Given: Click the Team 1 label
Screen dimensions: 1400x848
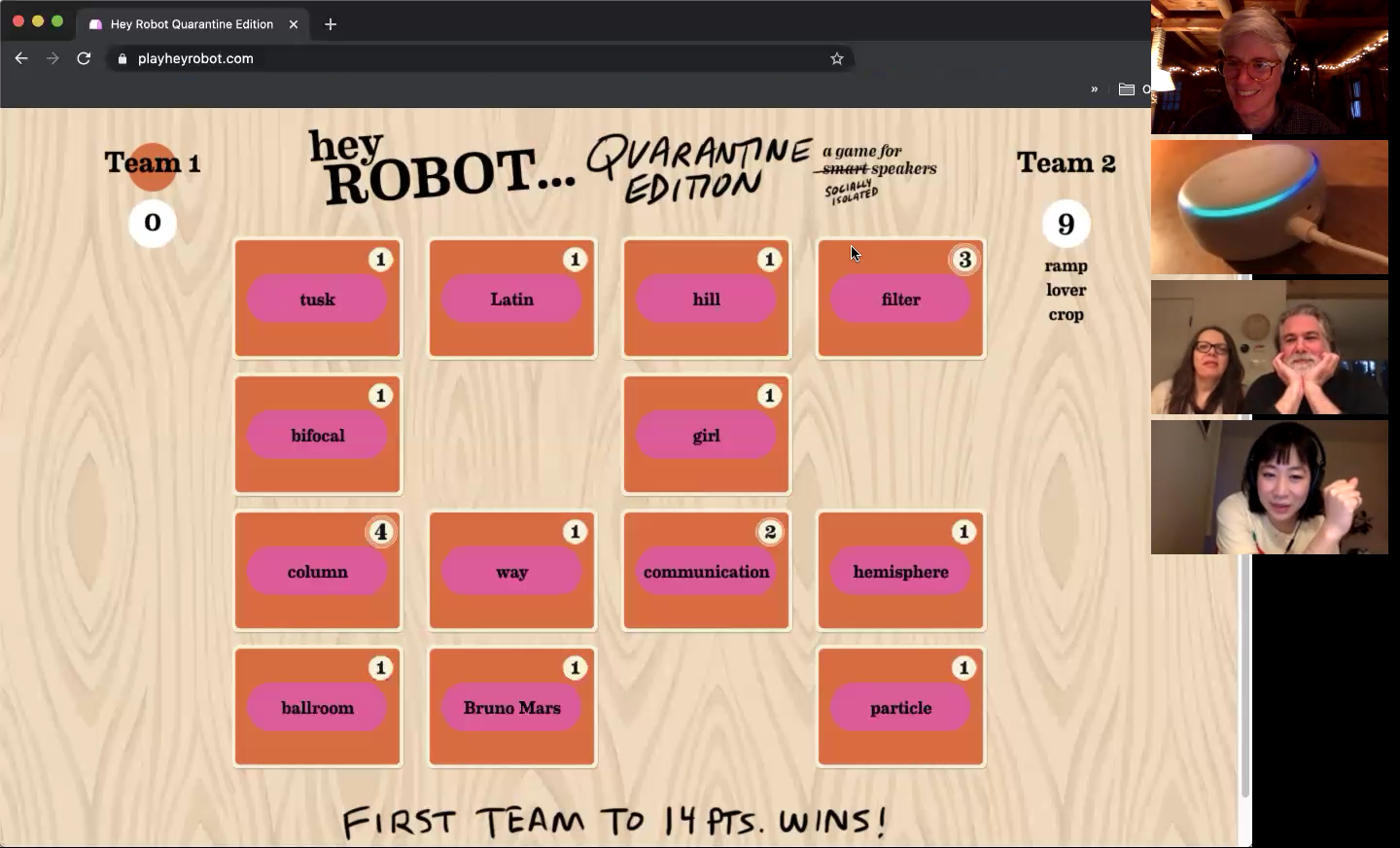Looking at the screenshot, I should pos(153,163).
